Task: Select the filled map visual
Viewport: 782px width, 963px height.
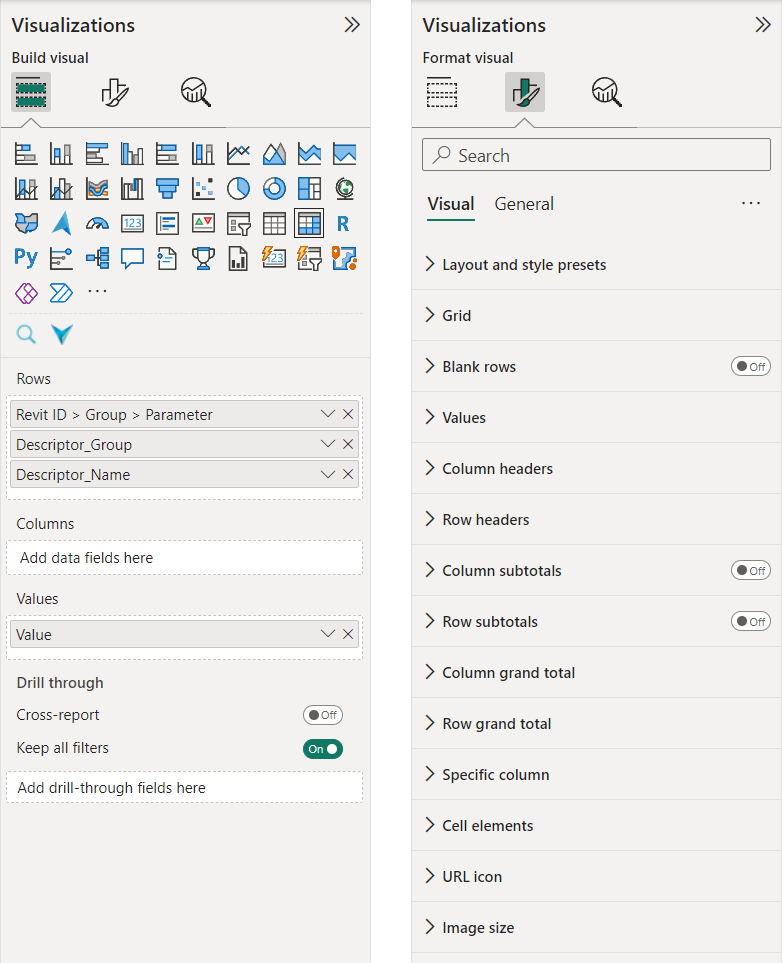Action: [26, 224]
